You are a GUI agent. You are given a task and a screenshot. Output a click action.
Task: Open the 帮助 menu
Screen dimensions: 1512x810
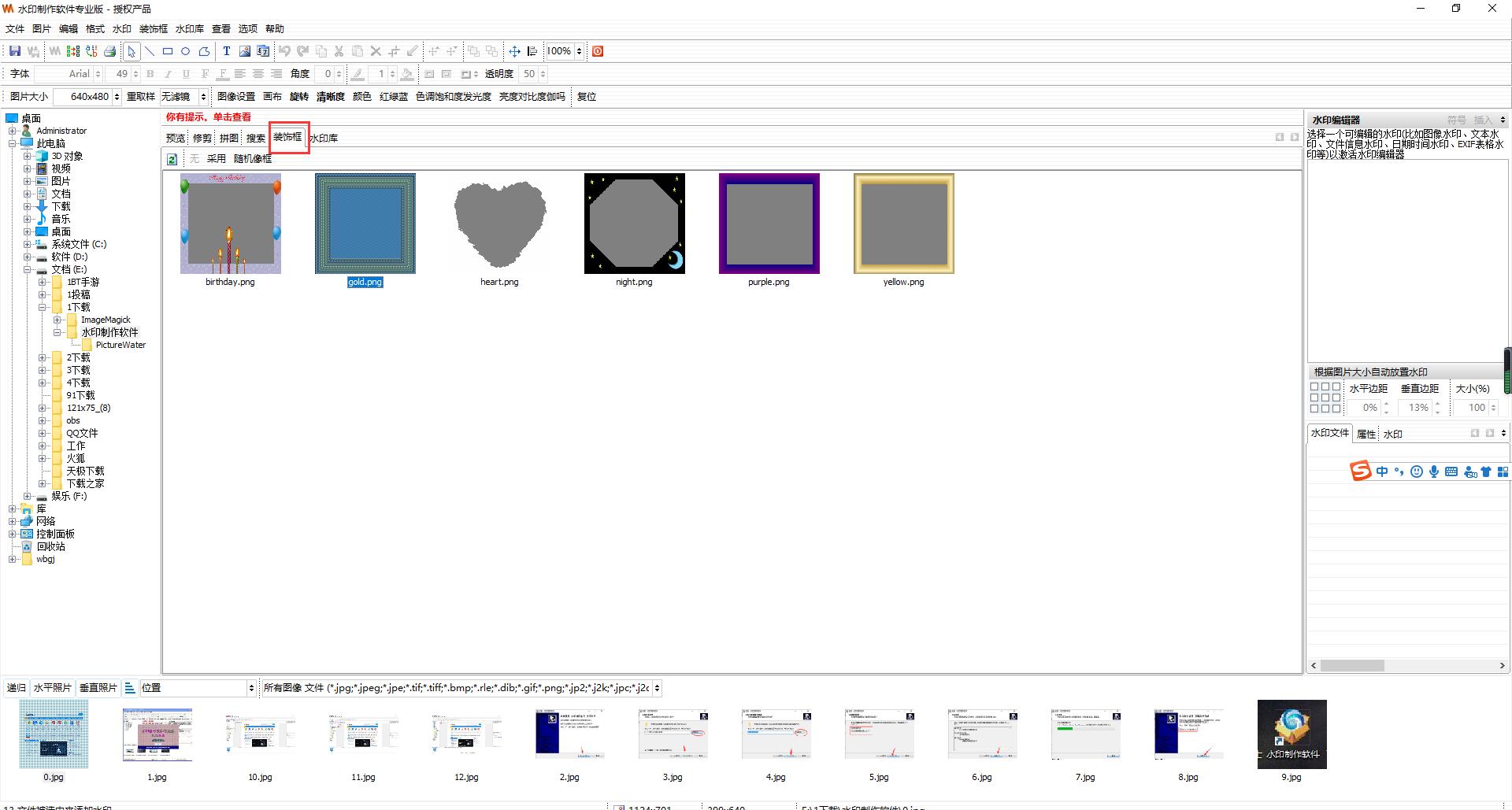tap(275, 29)
